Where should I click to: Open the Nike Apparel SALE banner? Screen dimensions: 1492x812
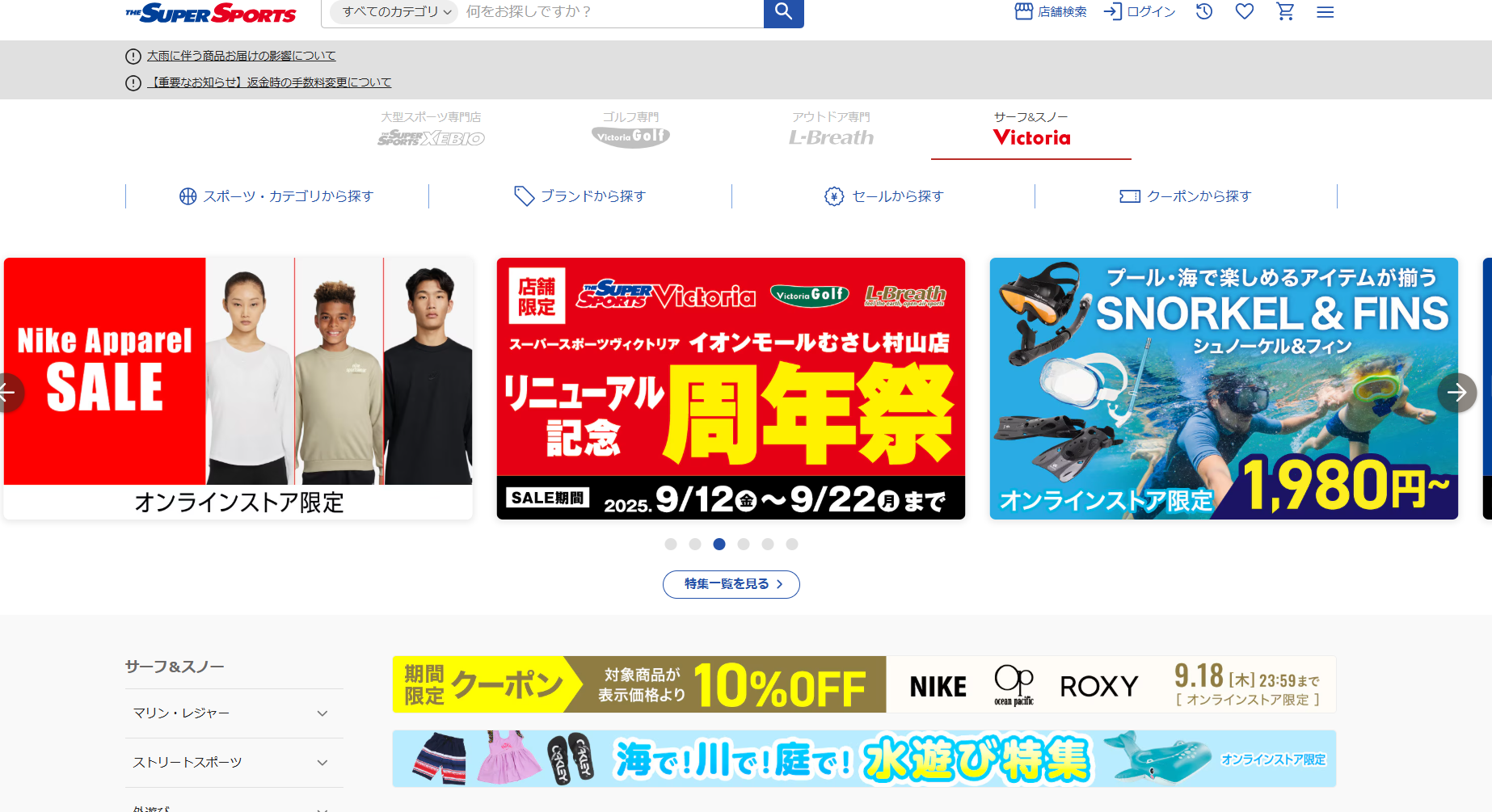point(238,389)
